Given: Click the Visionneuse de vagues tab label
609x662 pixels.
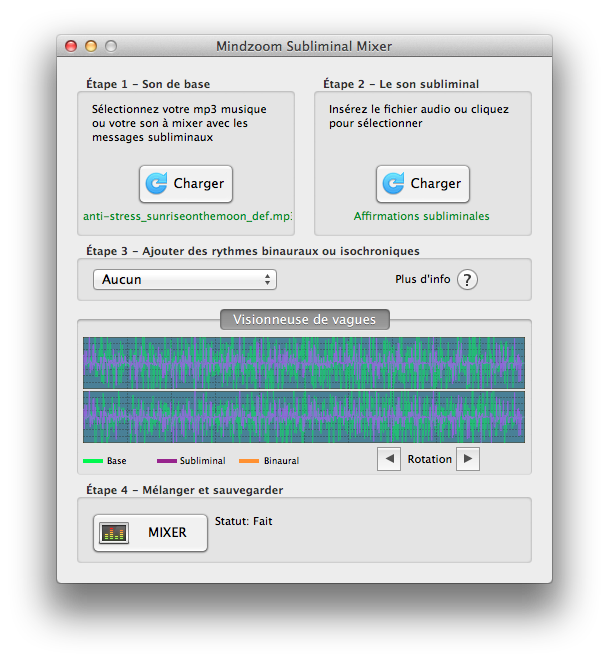Looking at the screenshot, I should tap(304, 320).
